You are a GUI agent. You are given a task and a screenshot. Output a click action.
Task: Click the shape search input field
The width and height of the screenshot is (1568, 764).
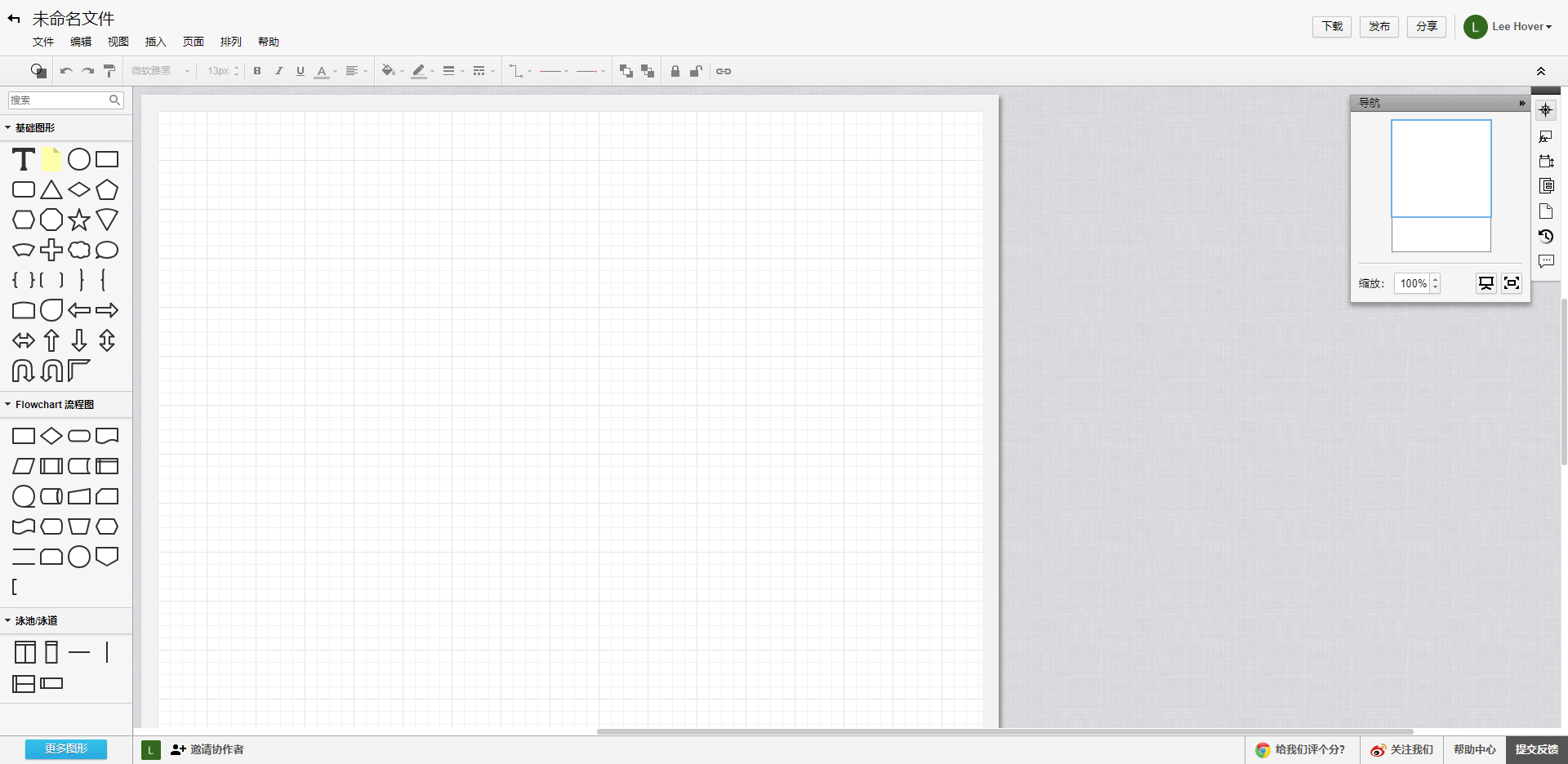pyautogui.click(x=65, y=100)
